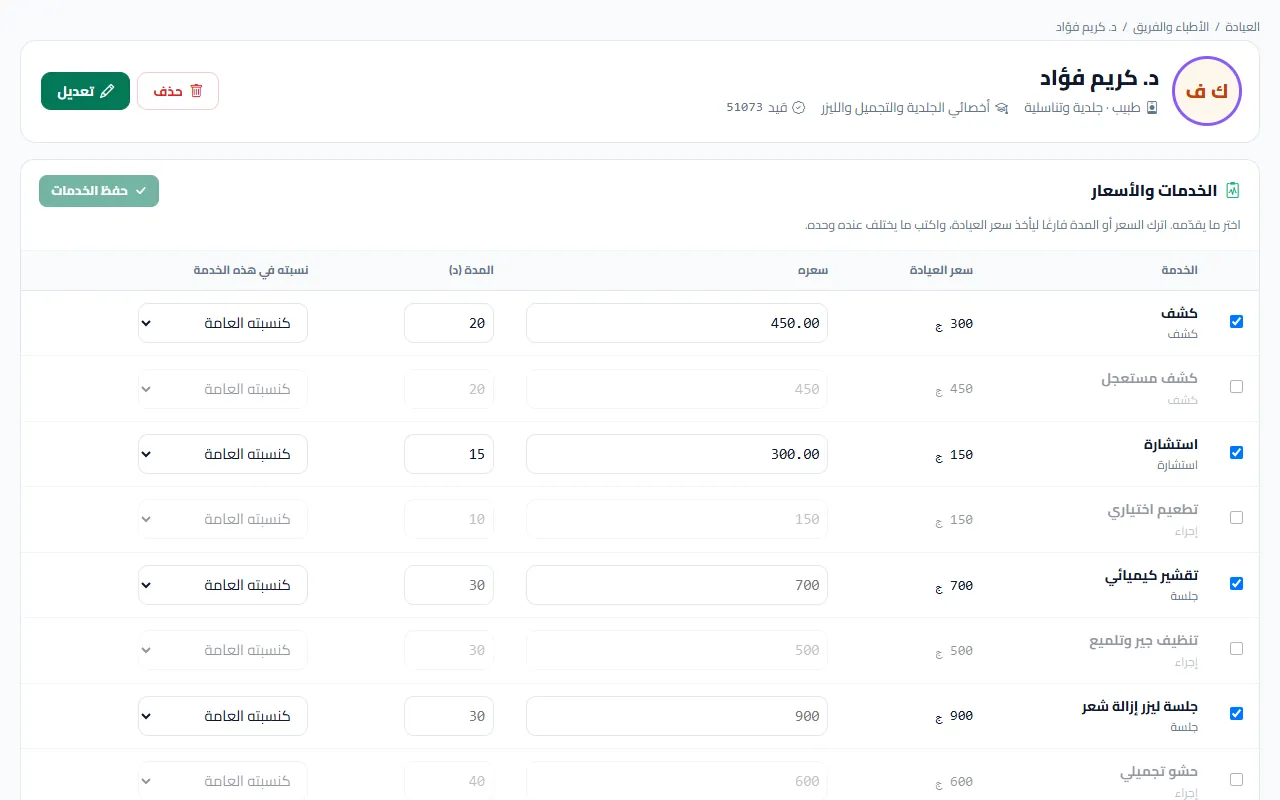
Task: Check the حشو تجميلي service checkbox
Action: tap(1237, 780)
